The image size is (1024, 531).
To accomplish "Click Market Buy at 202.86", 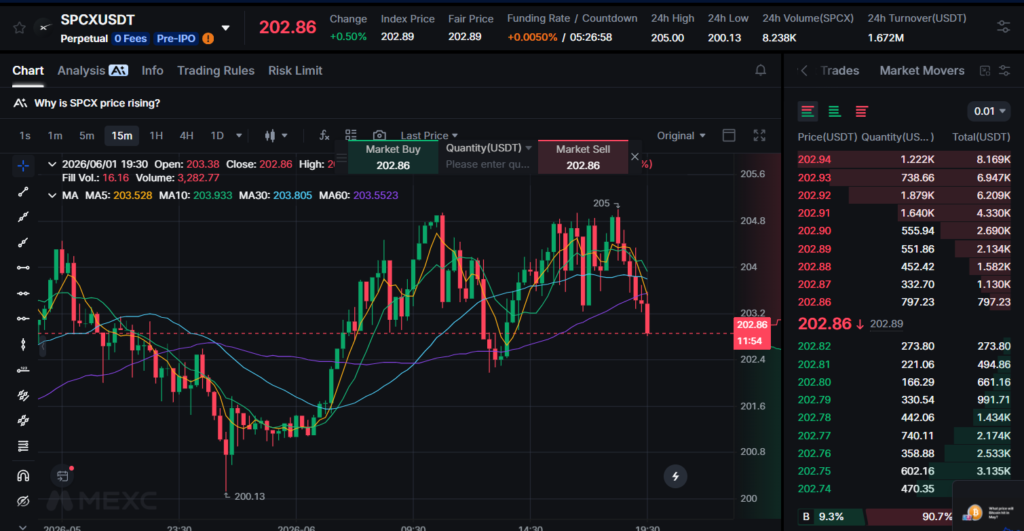I will click(393, 157).
